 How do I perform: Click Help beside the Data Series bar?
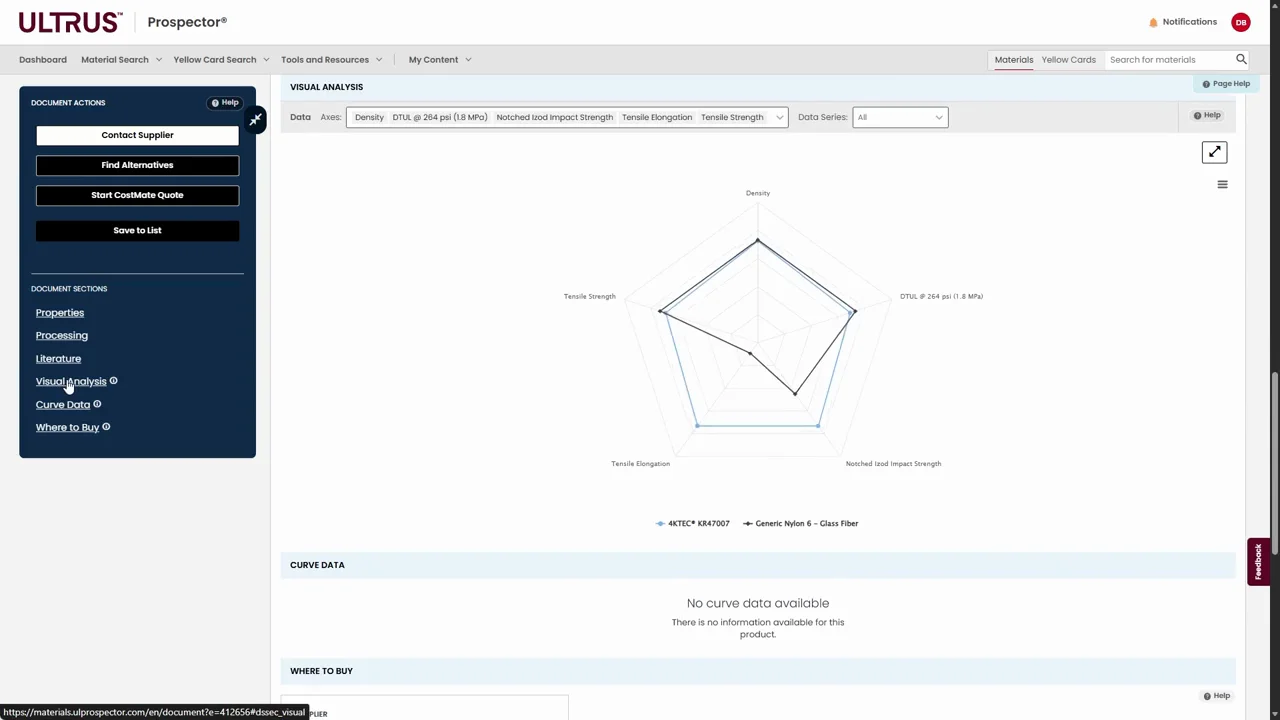[1207, 115]
